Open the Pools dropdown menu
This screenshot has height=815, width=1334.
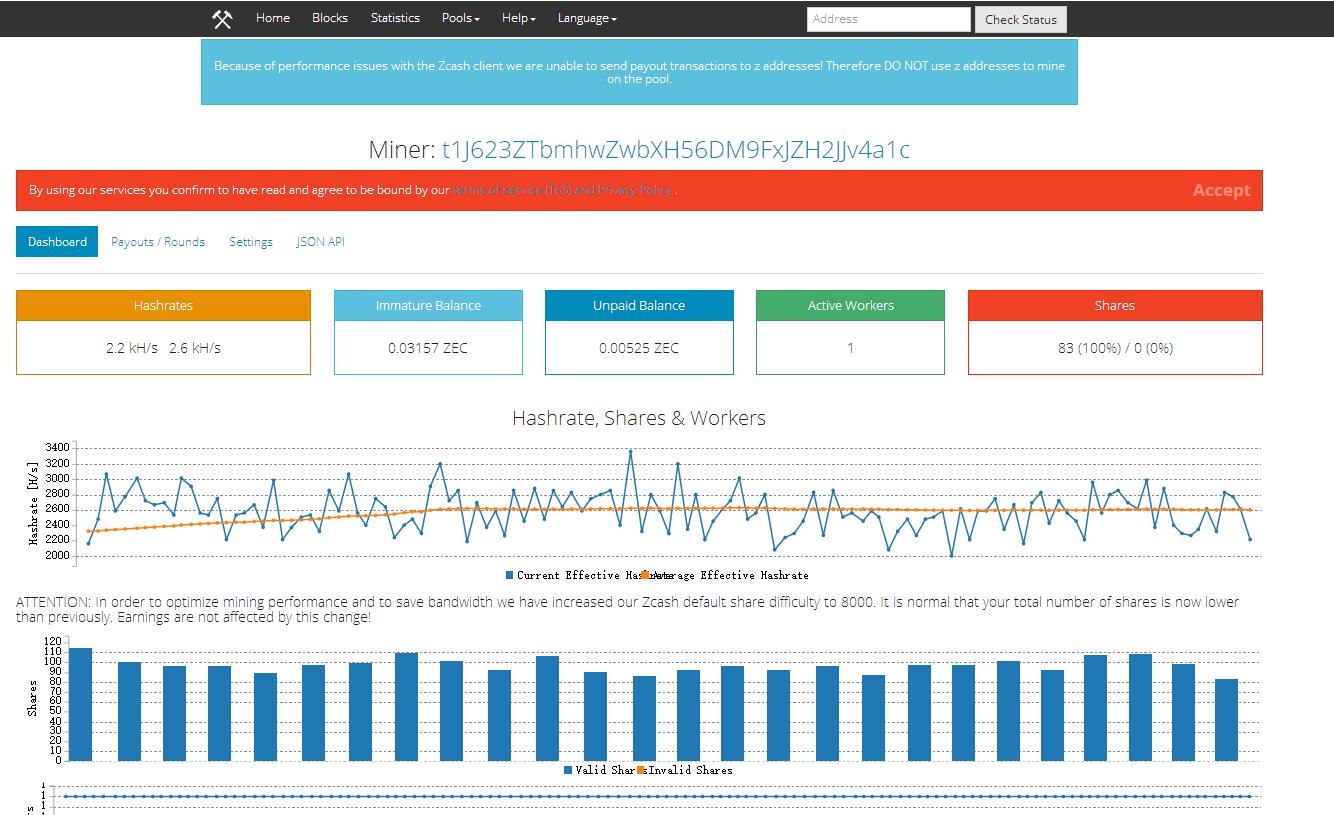pyautogui.click(x=460, y=18)
